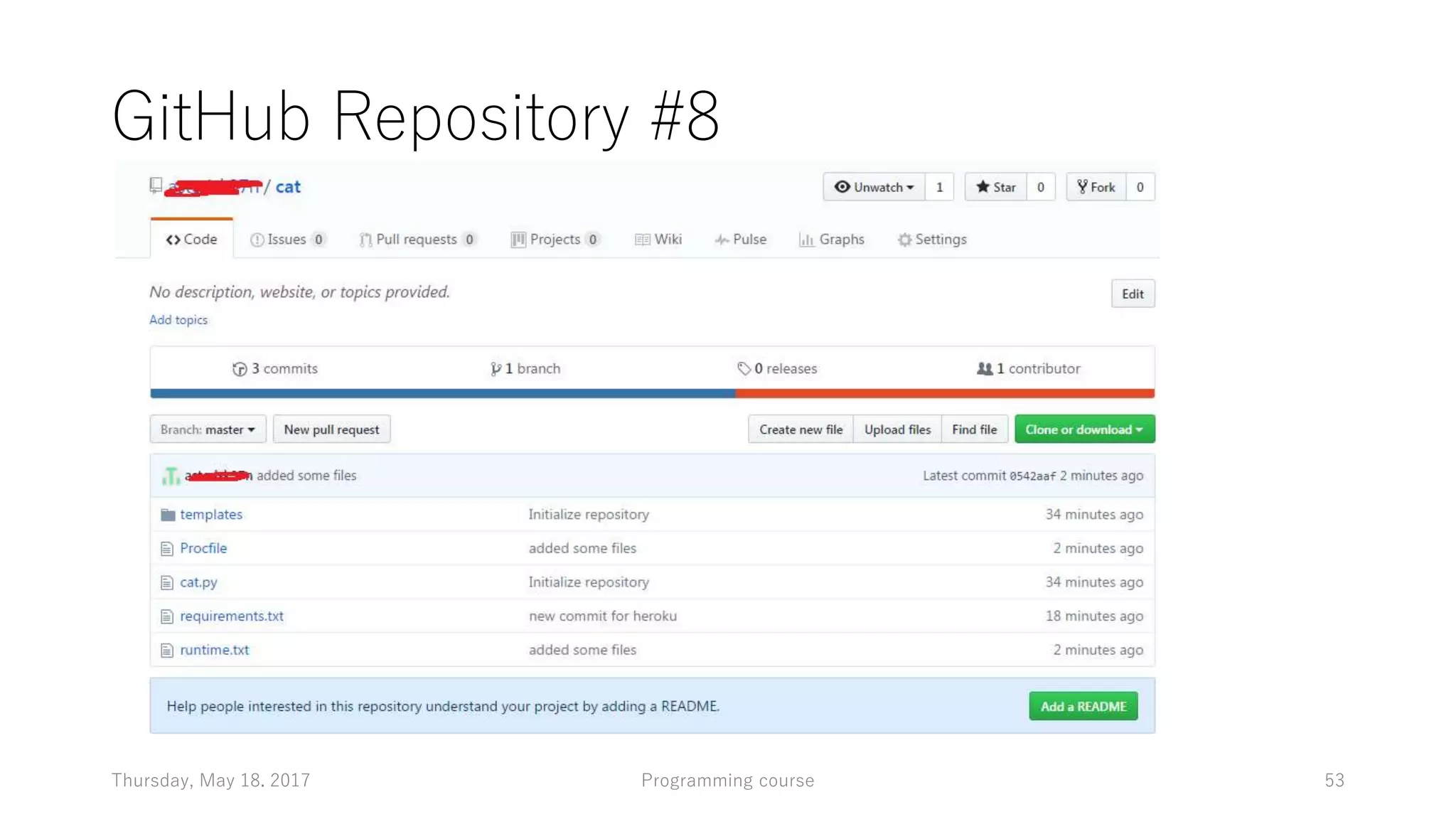
Task: Click the cat.py file icon
Action: [x=167, y=583]
